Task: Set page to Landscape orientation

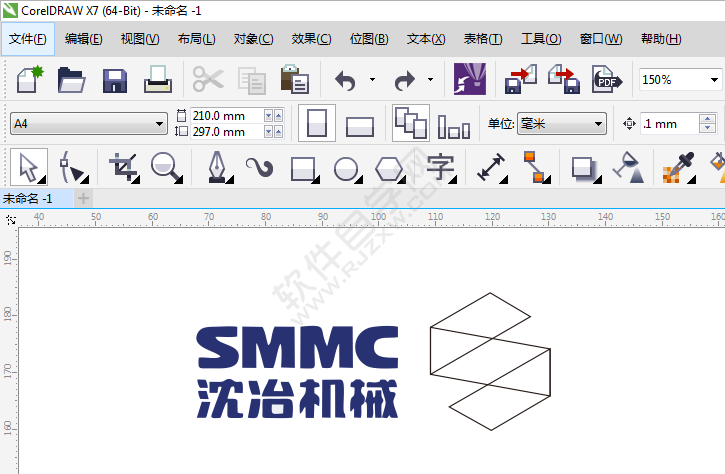Action: click(360, 125)
